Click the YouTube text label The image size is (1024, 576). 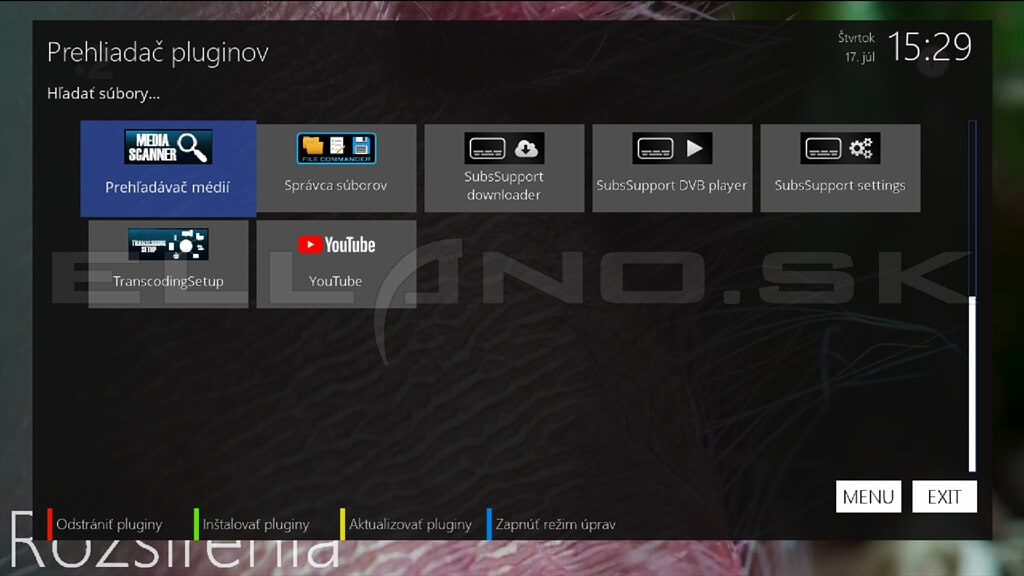tap(336, 281)
